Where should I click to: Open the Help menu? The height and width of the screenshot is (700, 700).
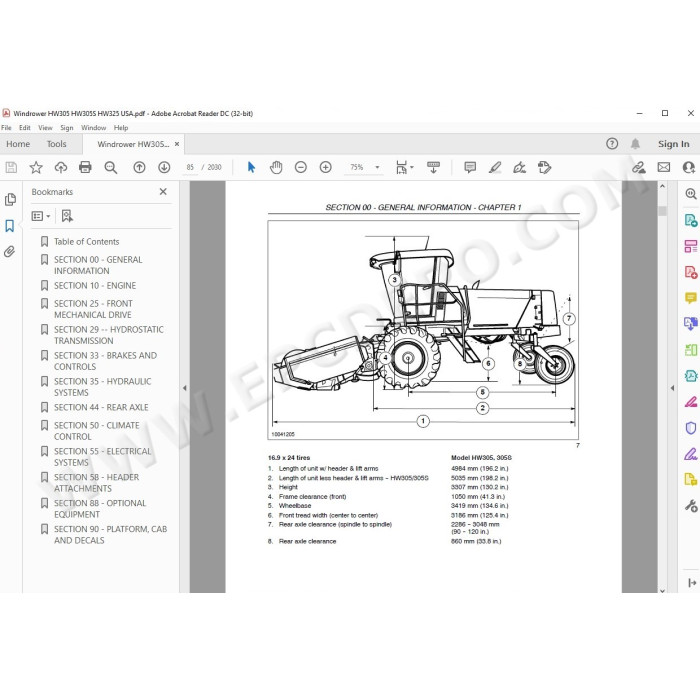tap(121, 128)
